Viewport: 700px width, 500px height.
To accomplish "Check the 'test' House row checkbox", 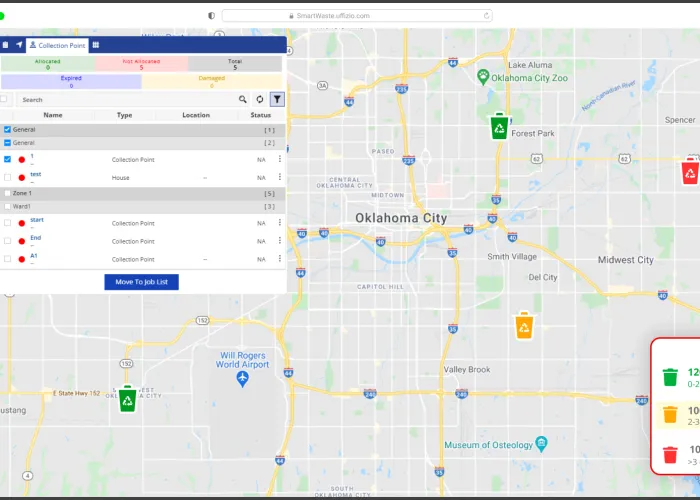I will [x=8, y=177].
